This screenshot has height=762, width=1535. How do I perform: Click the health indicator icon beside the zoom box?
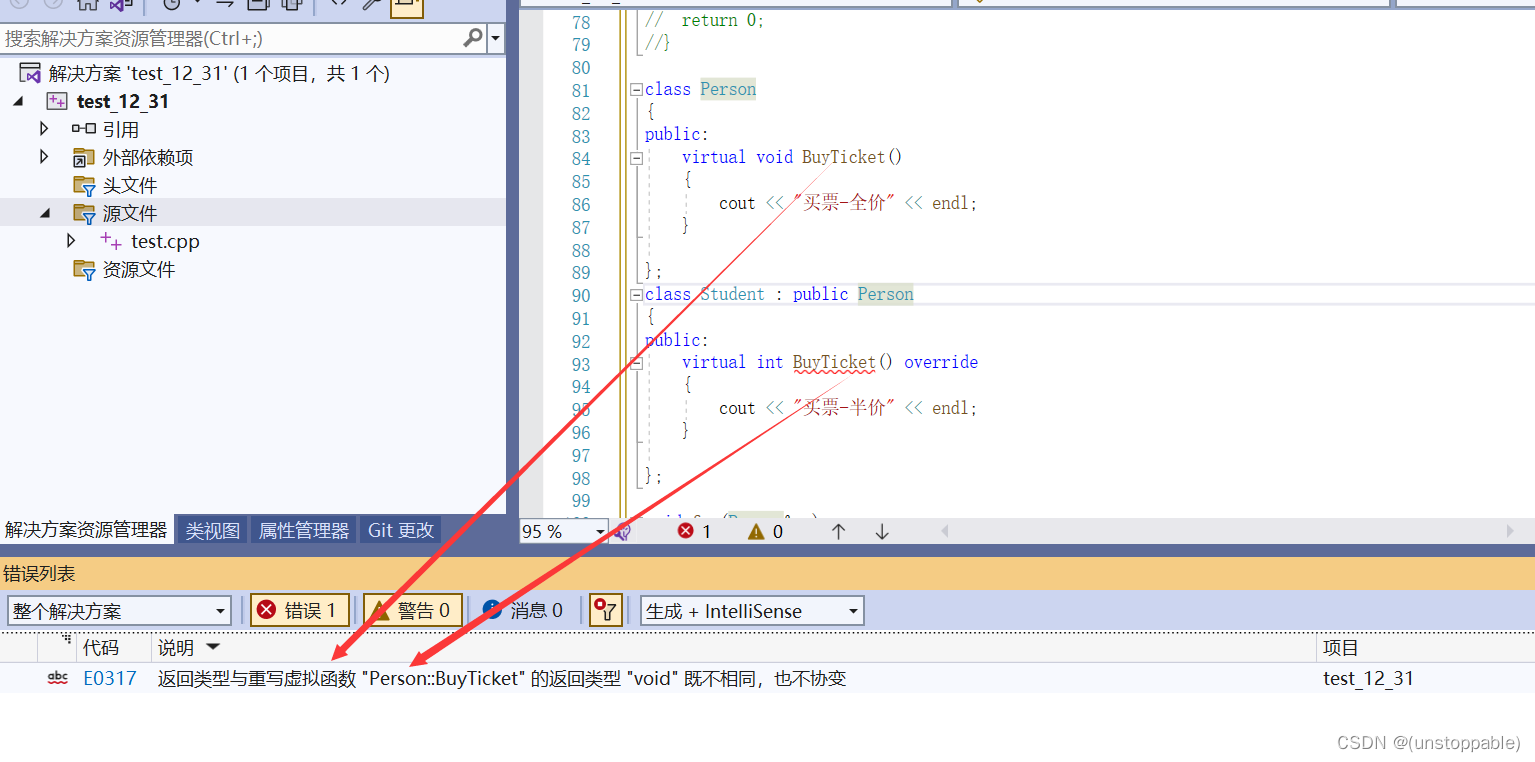(x=623, y=532)
